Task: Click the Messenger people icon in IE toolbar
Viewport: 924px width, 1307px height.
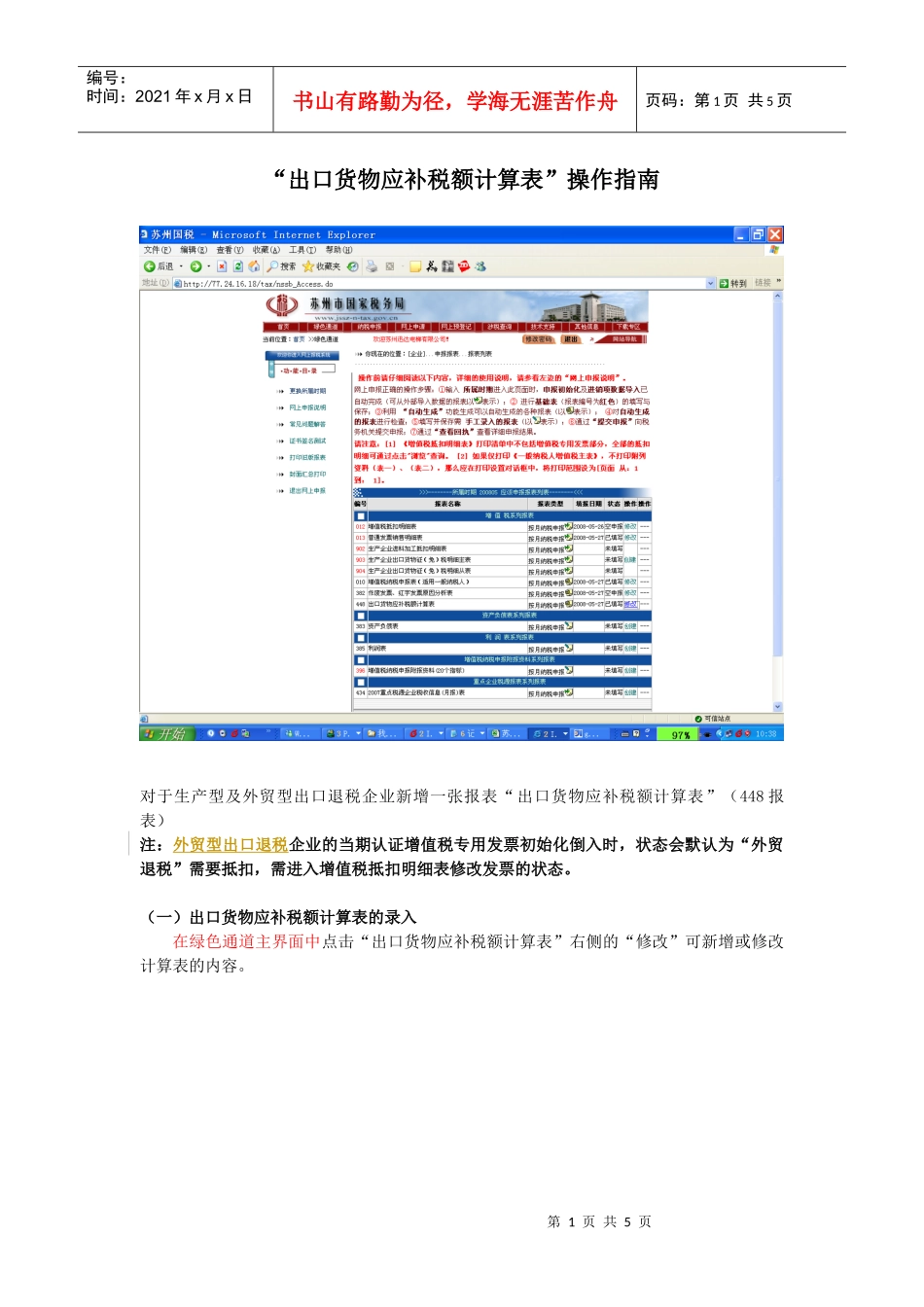Action: [x=480, y=265]
